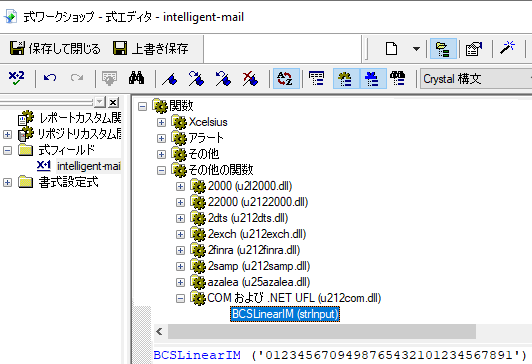532x364 pixels.
Task: Check formula syntax with X-2 icon
Action: tap(16, 78)
